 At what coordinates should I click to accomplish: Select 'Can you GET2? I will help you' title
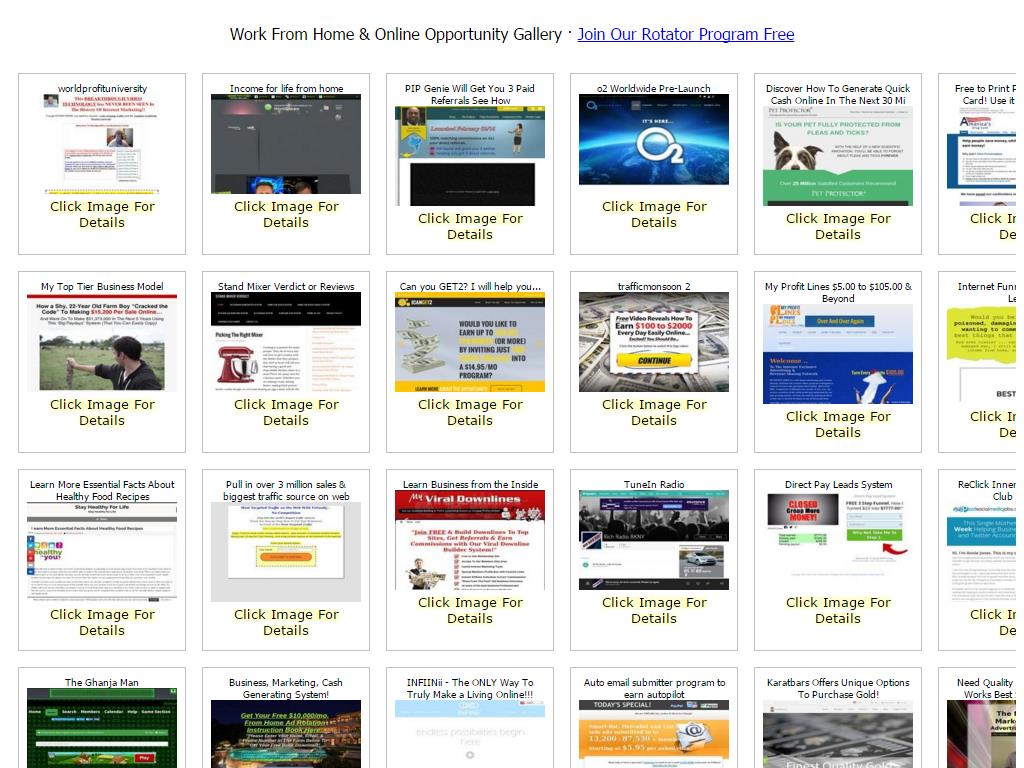pos(470,287)
